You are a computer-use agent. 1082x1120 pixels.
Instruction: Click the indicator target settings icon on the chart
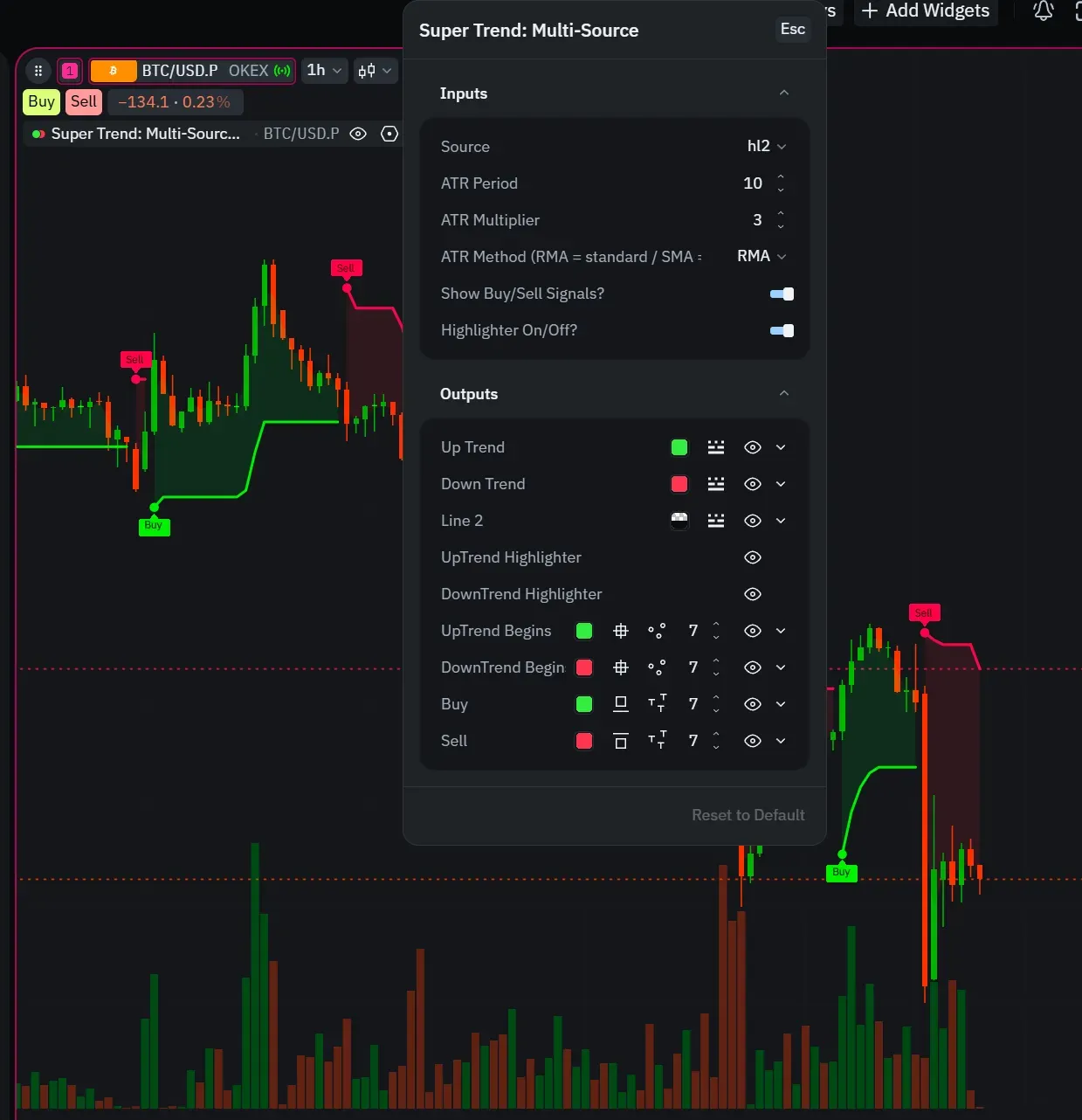coord(390,134)
